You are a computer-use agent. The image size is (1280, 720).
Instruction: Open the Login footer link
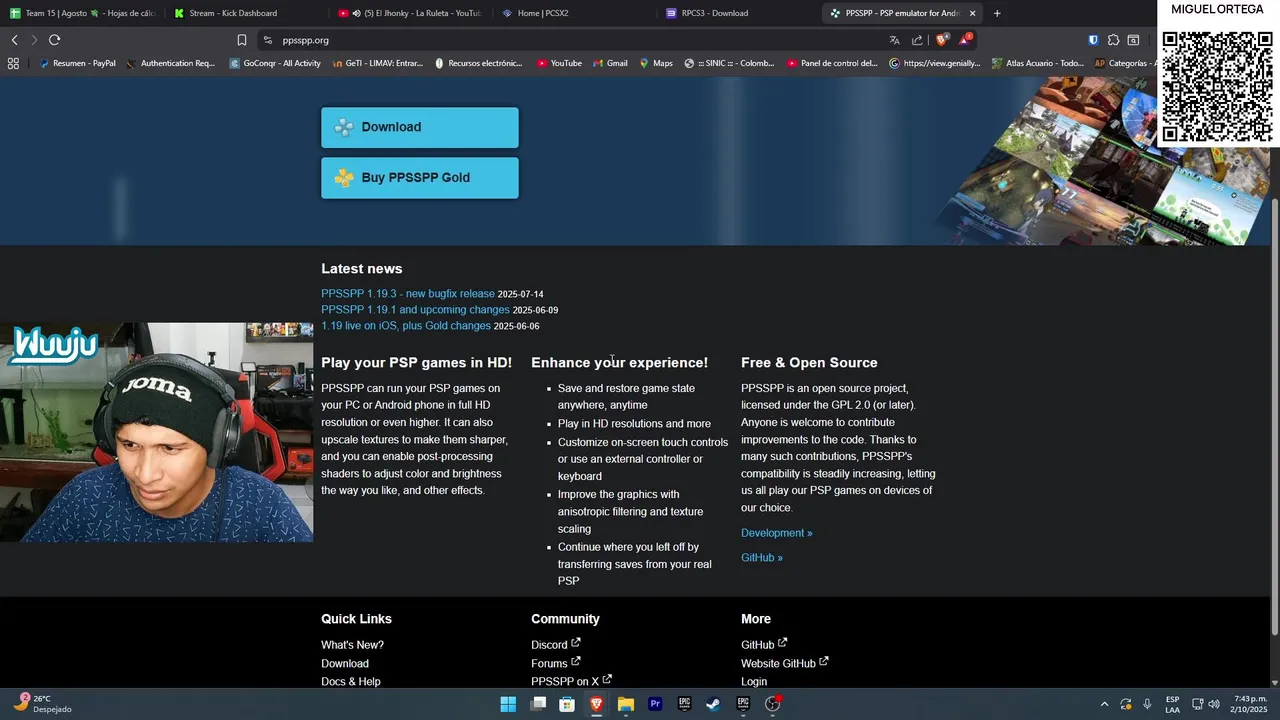click(x=754, y=682)
